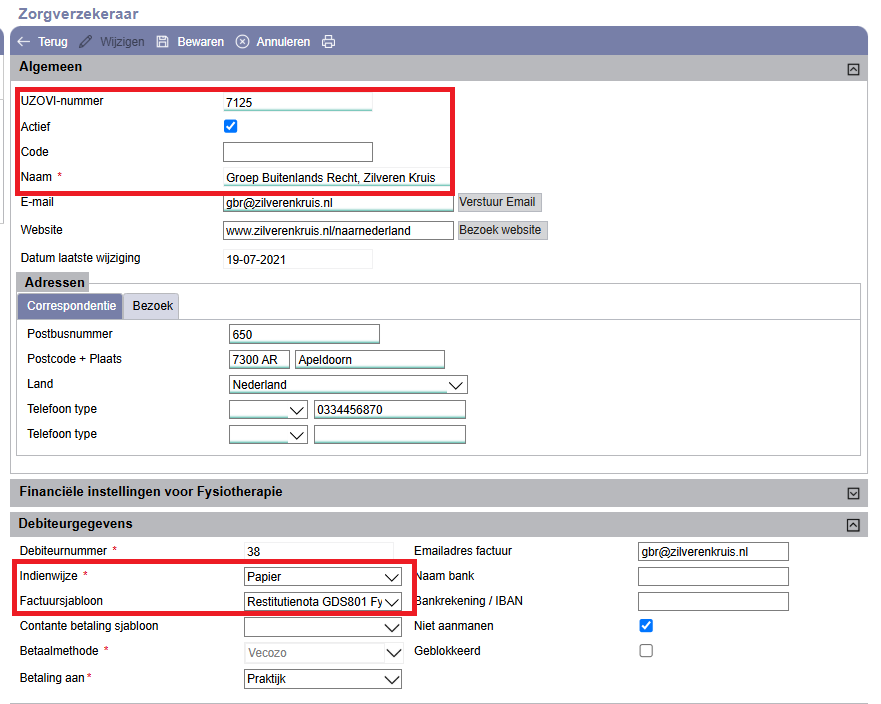Screen dimensions: 881x704
Task: Open the Factuursjabloon dropdown
Action: [323, 602]
